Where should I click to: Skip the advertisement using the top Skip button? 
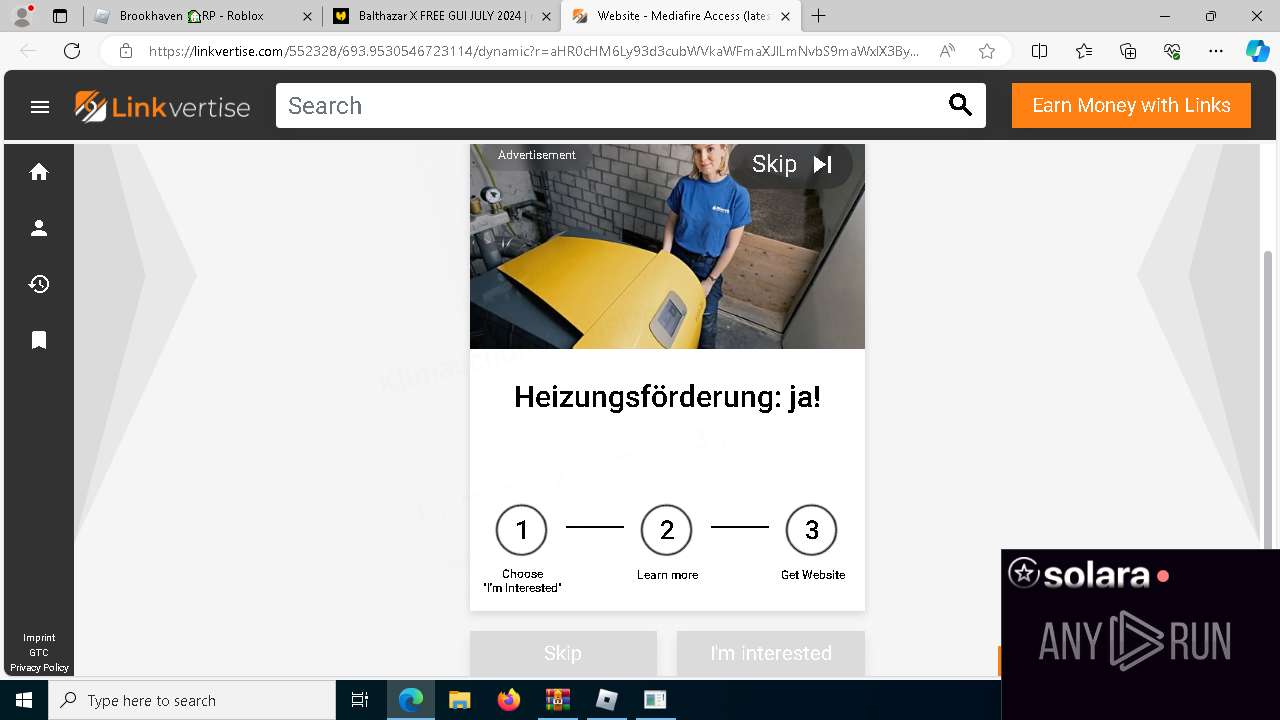coord(791,164)
